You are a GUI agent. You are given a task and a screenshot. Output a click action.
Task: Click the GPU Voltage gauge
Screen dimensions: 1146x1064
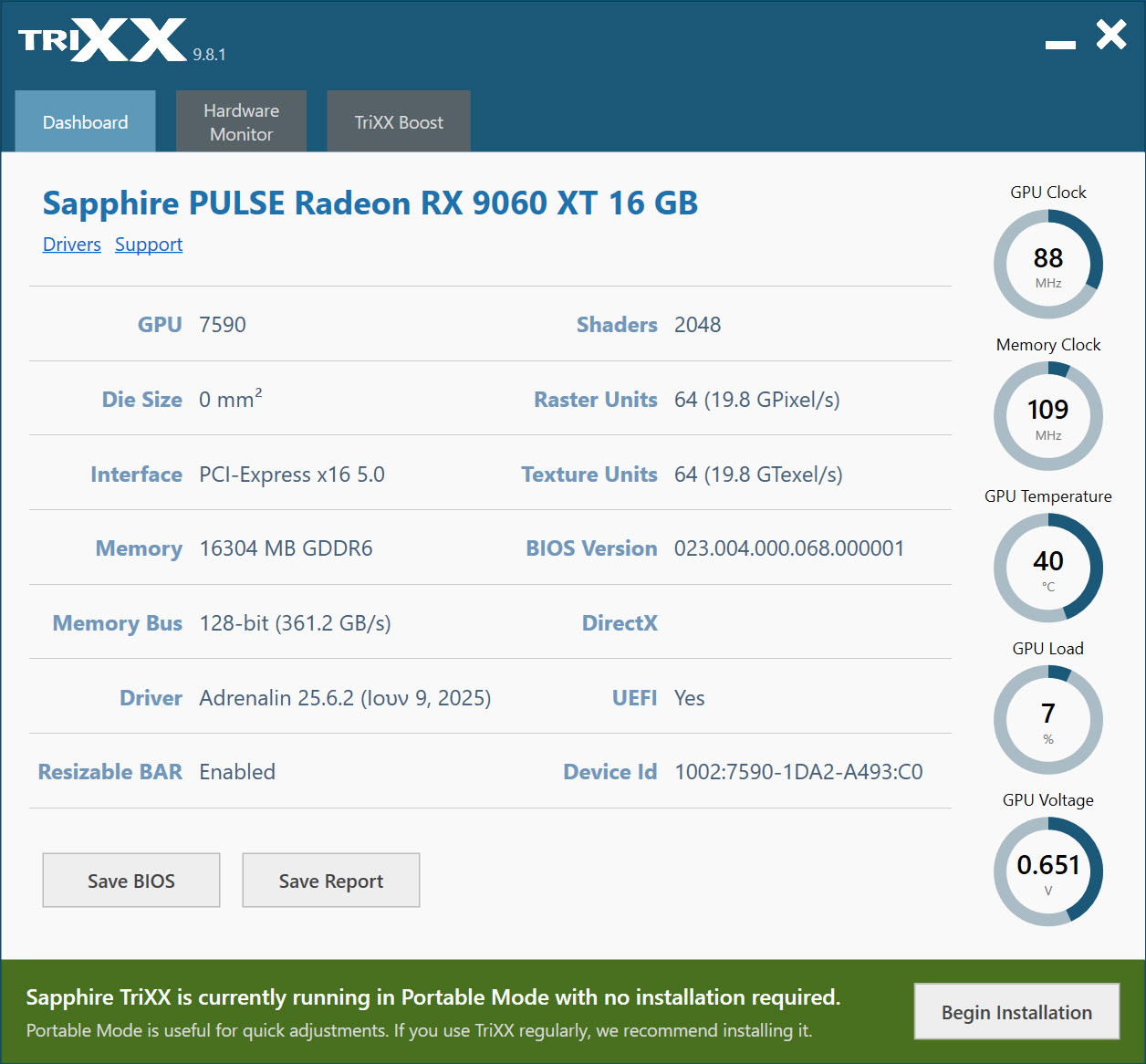point(1047,871)
